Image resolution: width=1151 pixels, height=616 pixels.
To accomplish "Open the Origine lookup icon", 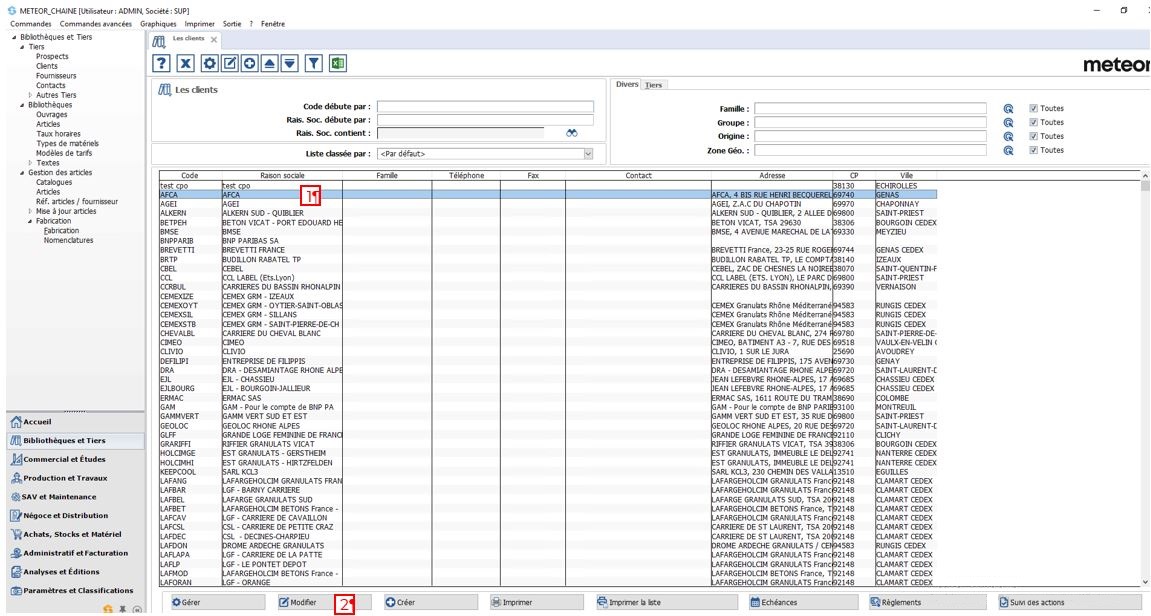I will tap(1009, 137).
